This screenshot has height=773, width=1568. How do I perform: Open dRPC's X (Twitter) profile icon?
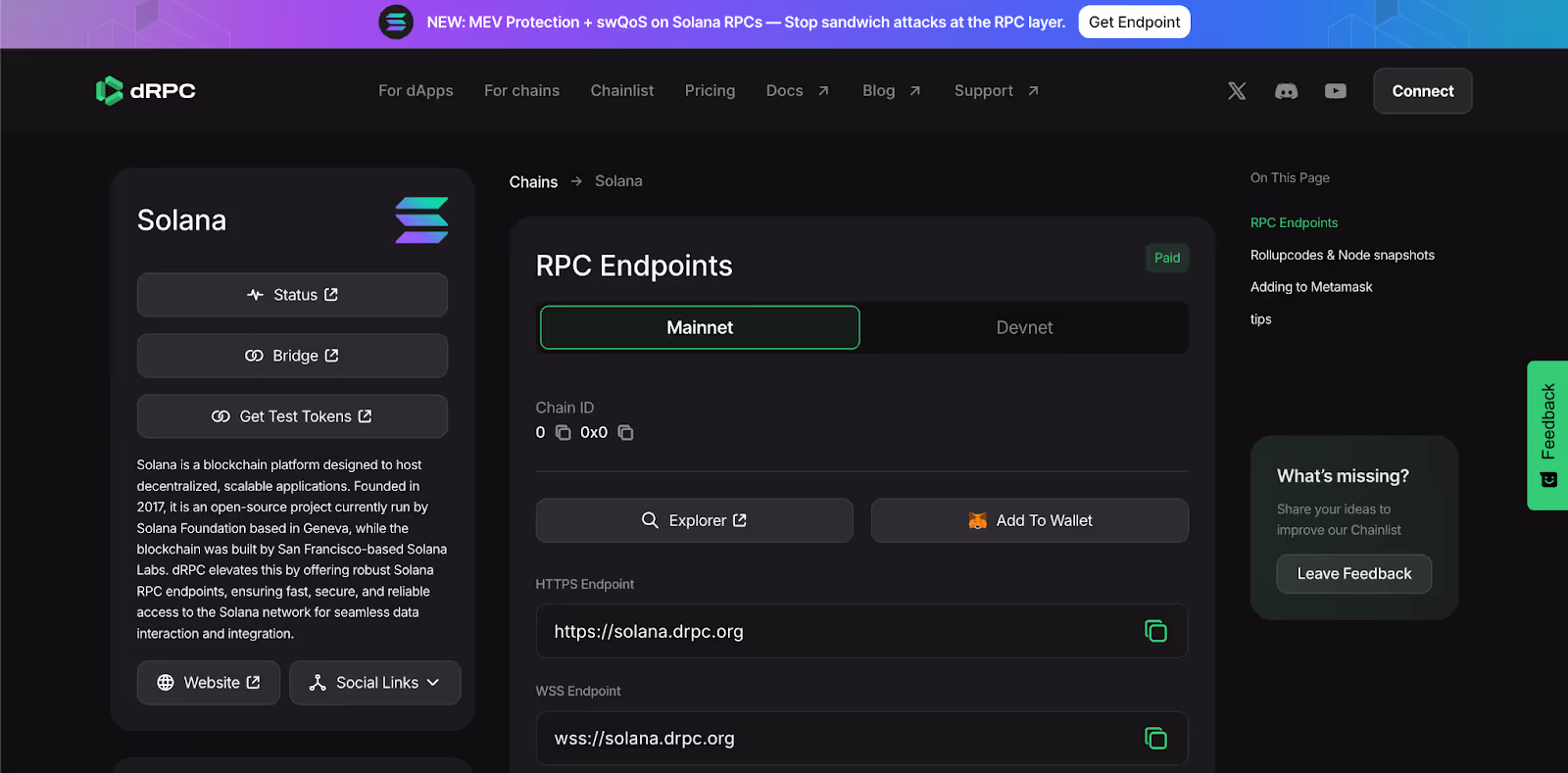pyautogui.click(x=1237, y=91)
